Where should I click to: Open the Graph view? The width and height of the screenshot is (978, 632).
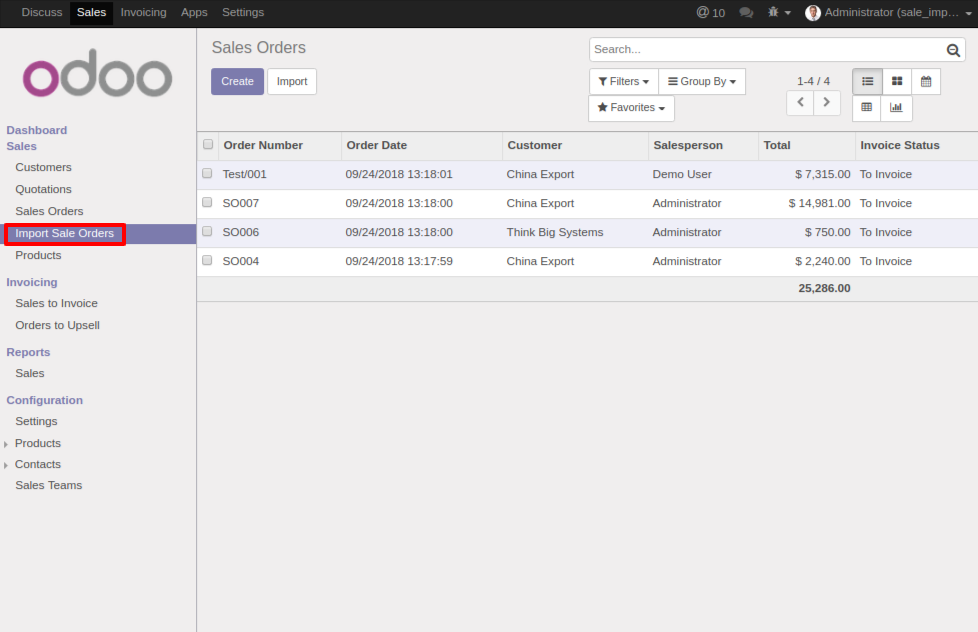tap(896, 108)
